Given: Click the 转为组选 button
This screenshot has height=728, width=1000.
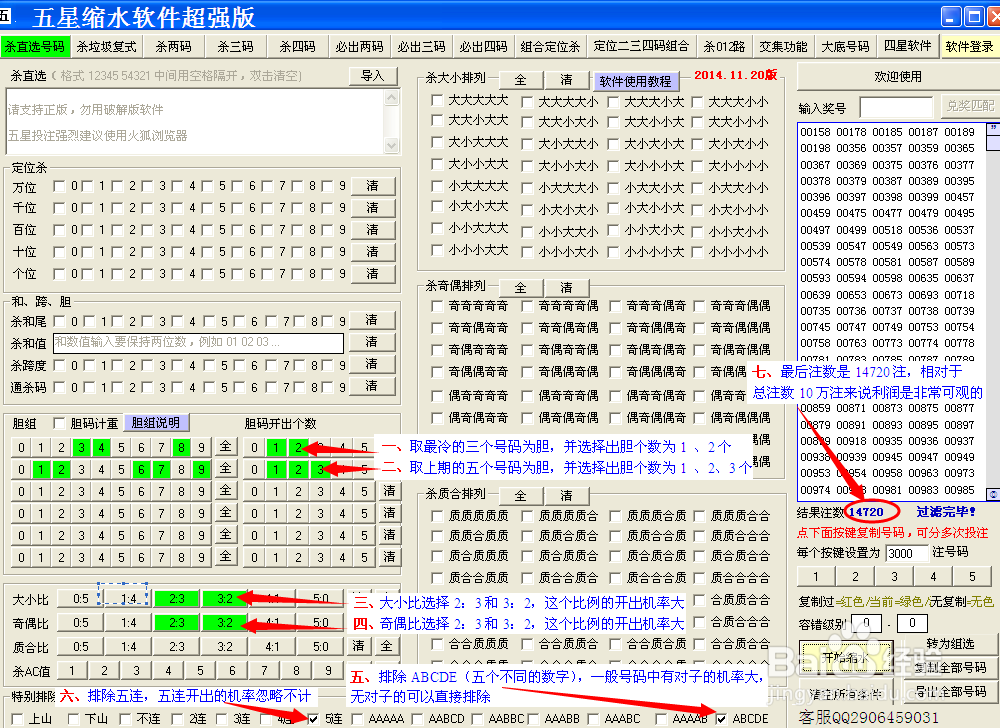Looking at the screenshot, I should point(950,644).
